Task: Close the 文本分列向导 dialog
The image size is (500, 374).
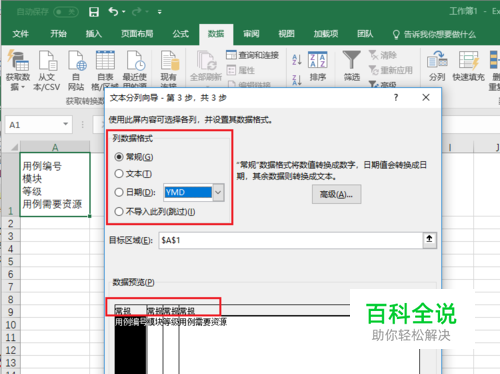Action: [x=426, y=98]
